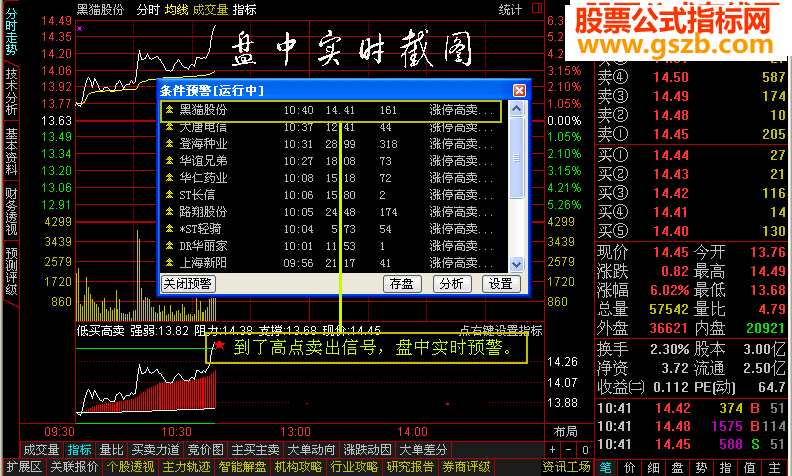Open the 预测评级 side tab
Viewport: 792px width, 476px height.
click(11, 271)
